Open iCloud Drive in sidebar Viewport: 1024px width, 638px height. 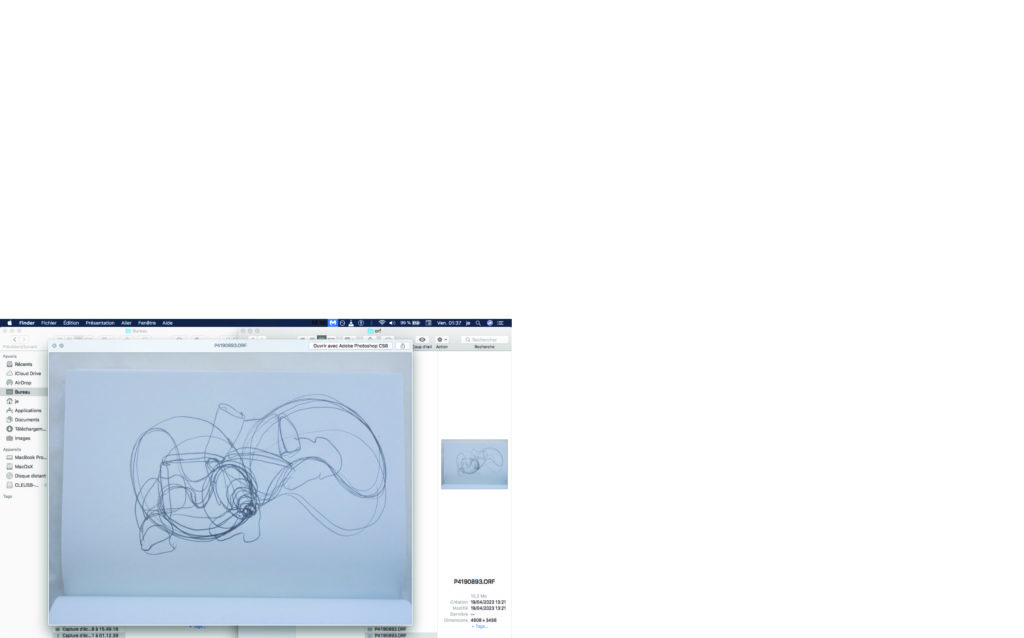27,373
